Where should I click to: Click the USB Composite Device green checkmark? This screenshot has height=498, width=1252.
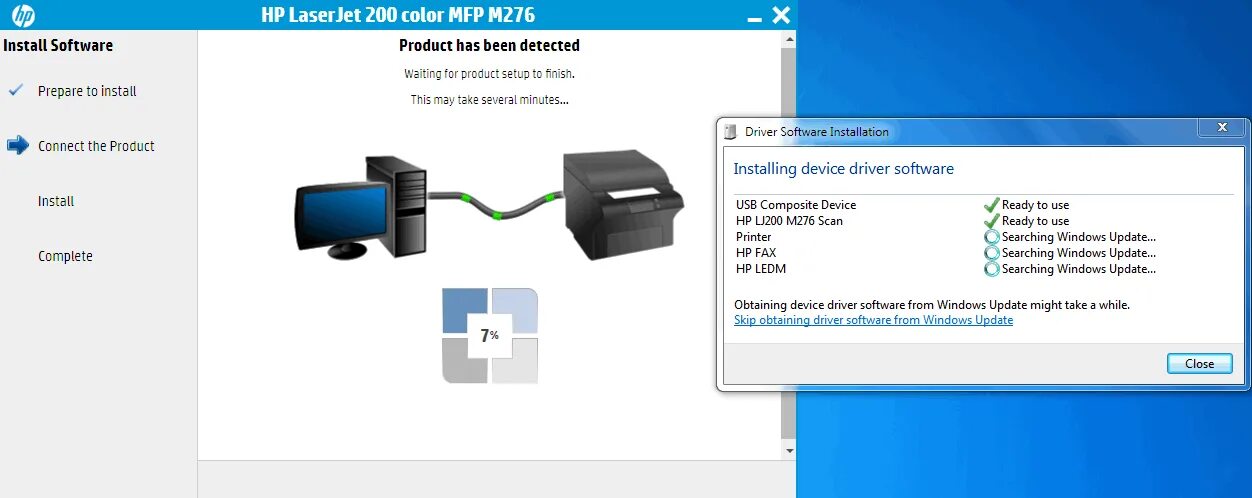991,204
